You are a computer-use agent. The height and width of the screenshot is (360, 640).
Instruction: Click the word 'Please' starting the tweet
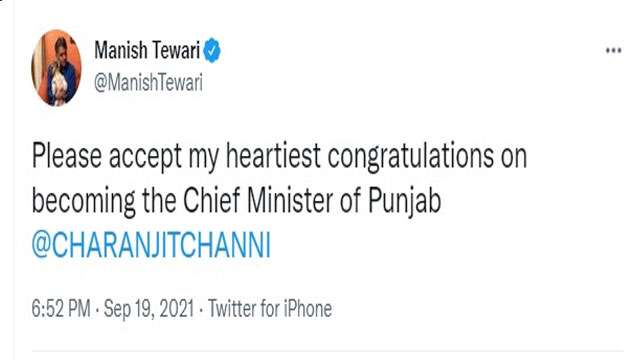[x=67, y=156]
